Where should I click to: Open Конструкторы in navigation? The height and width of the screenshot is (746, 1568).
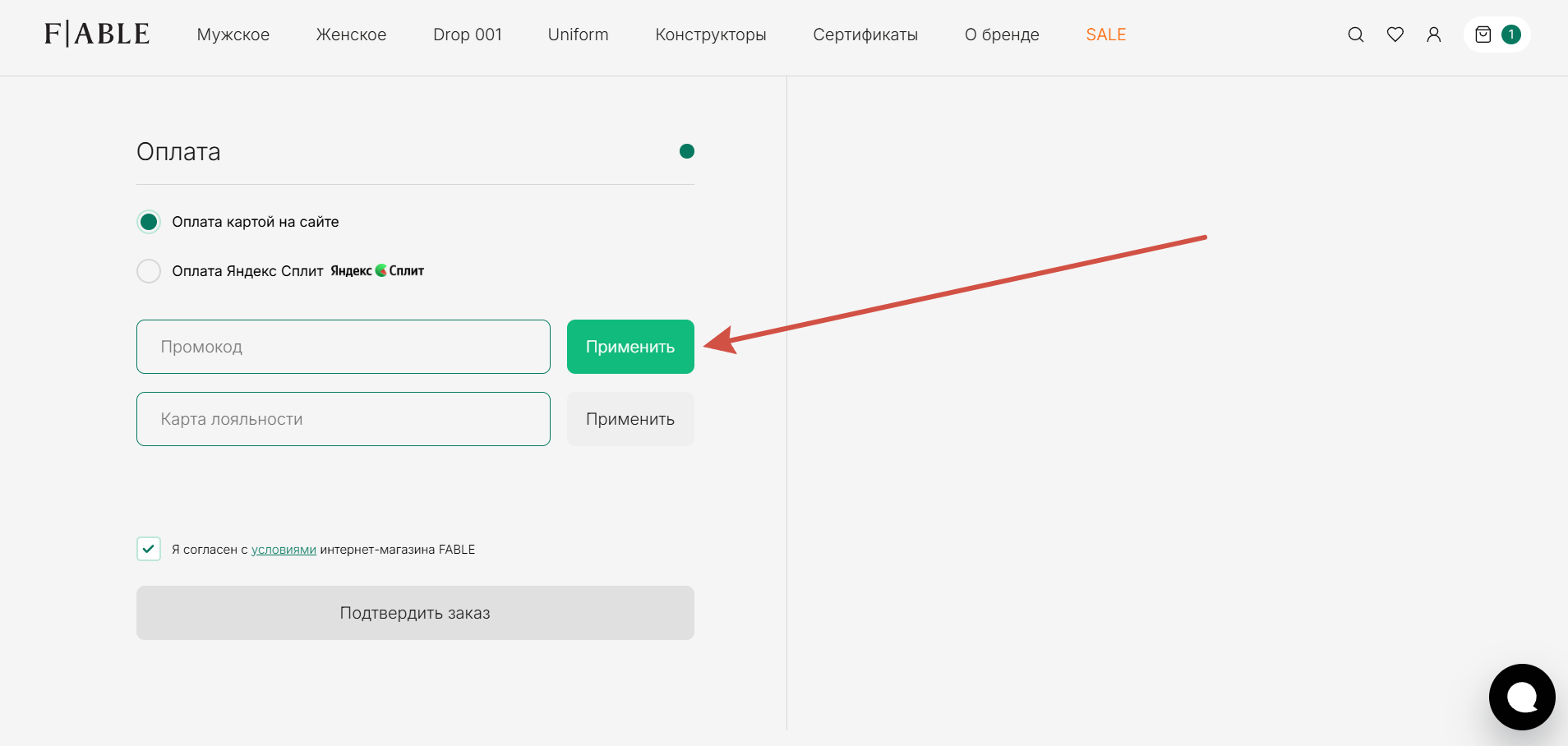[711, 35]
